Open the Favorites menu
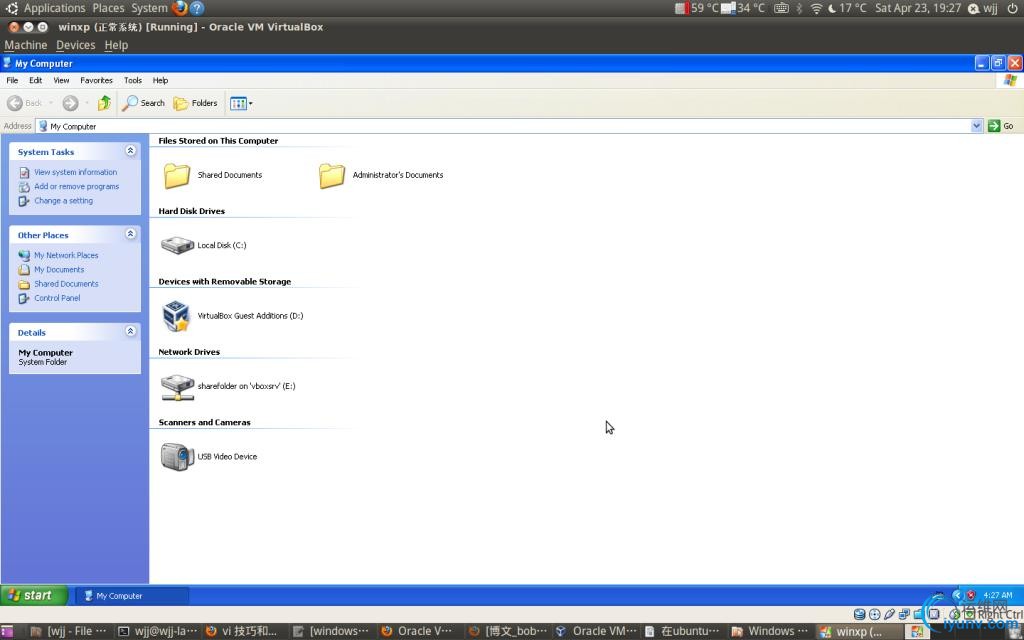The image size is (1024, 640). click(96, 80)
